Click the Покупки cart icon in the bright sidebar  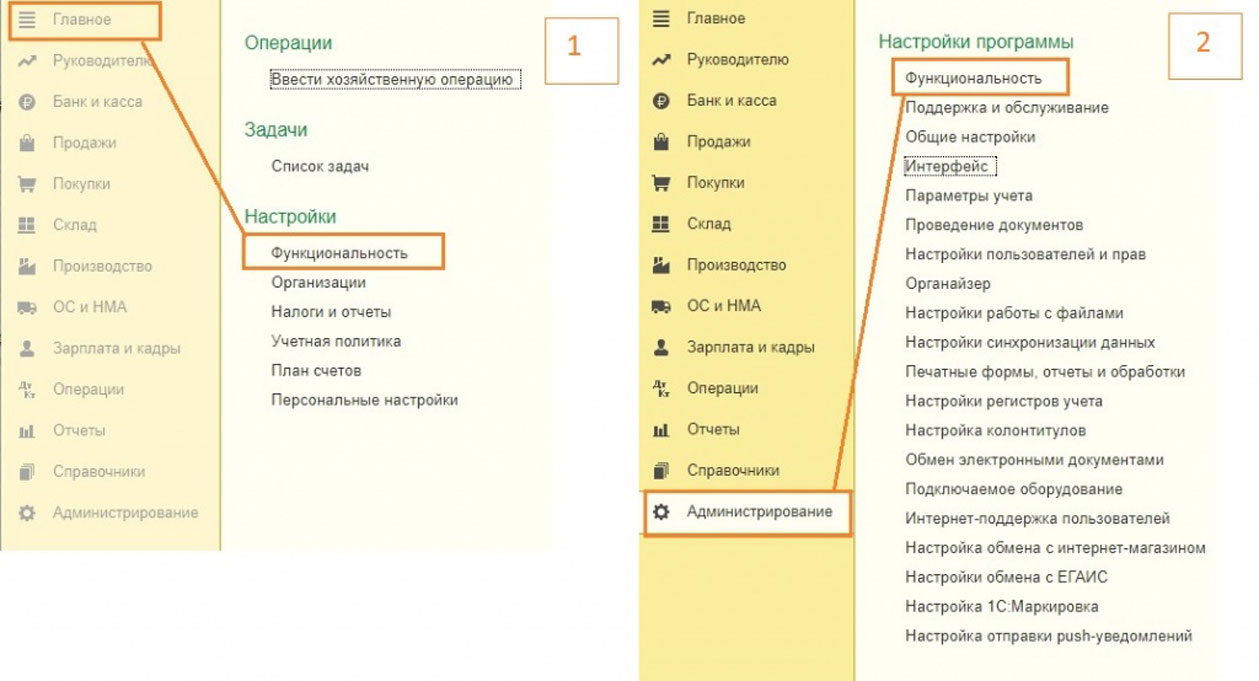tap(661, 183)
